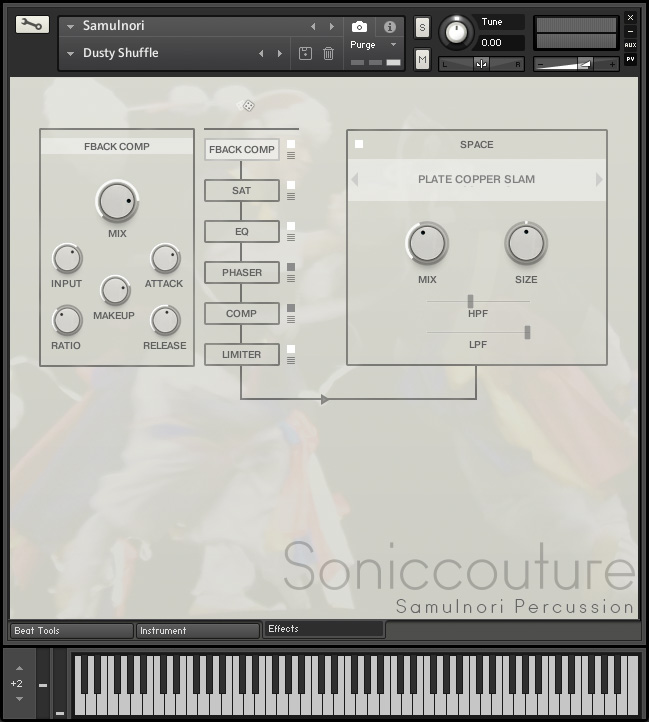Select the LIMITER effect slot
Viewport: 649px width, 722px height.
pos(242,355)
